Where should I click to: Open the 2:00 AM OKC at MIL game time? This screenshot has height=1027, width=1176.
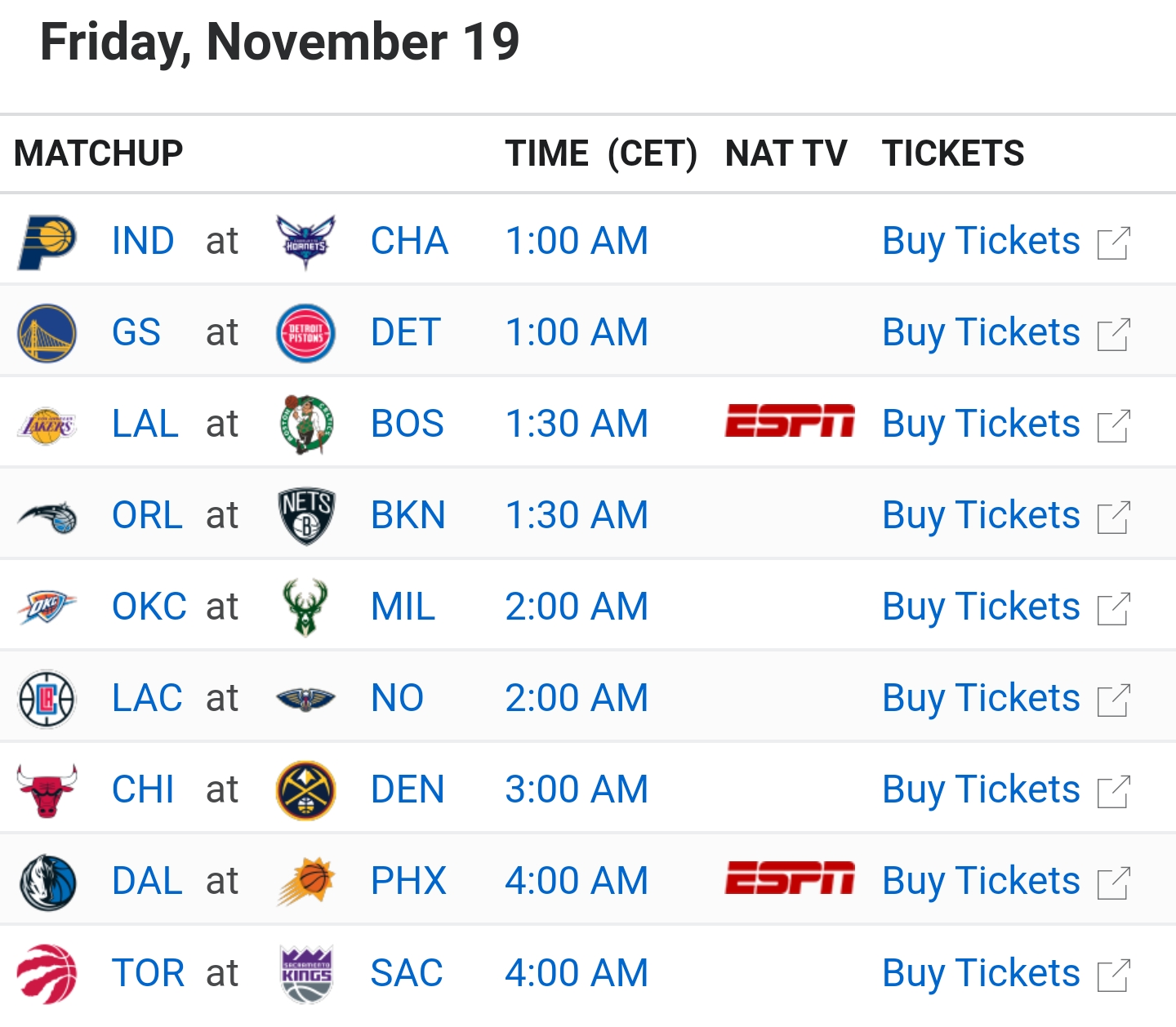pos(577,607)
